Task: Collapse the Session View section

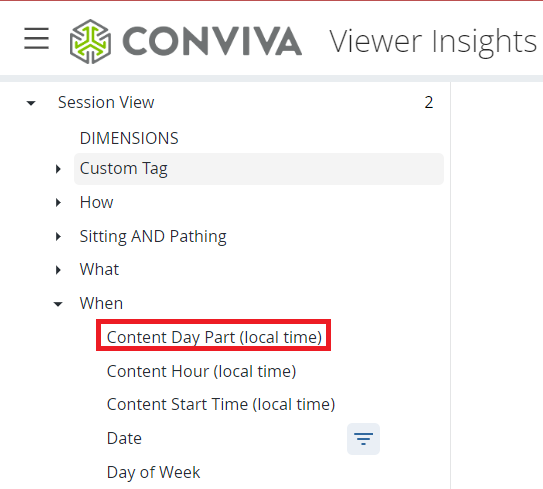Action: (x=31, y=103)
